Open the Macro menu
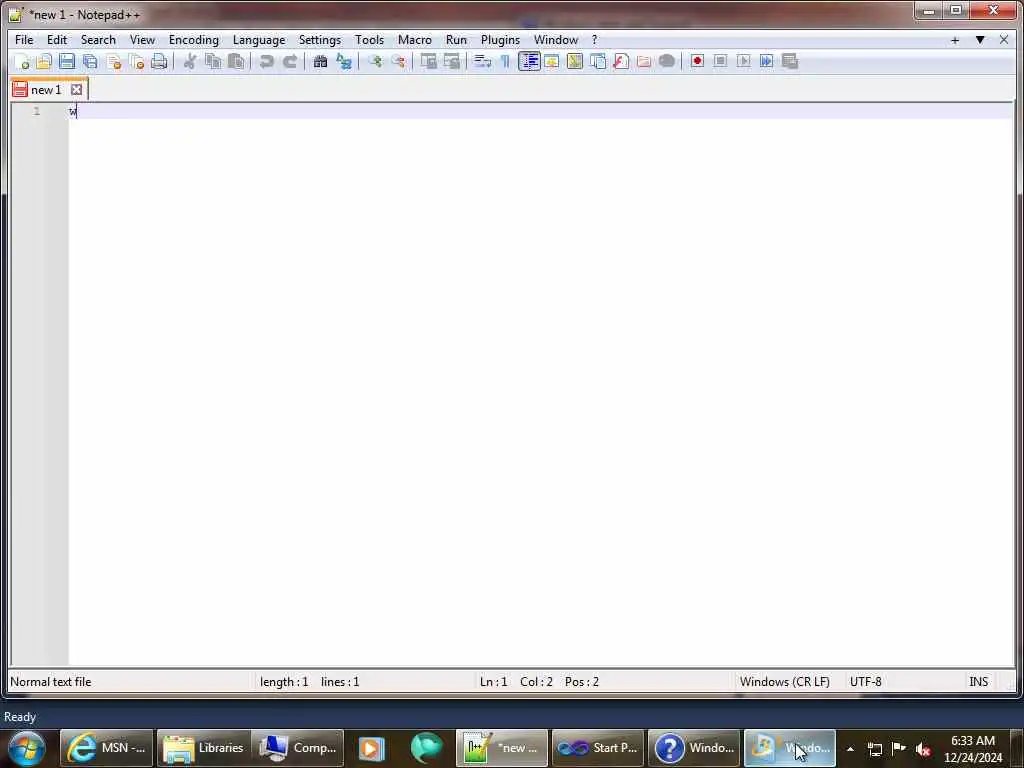 click(415, 40)
